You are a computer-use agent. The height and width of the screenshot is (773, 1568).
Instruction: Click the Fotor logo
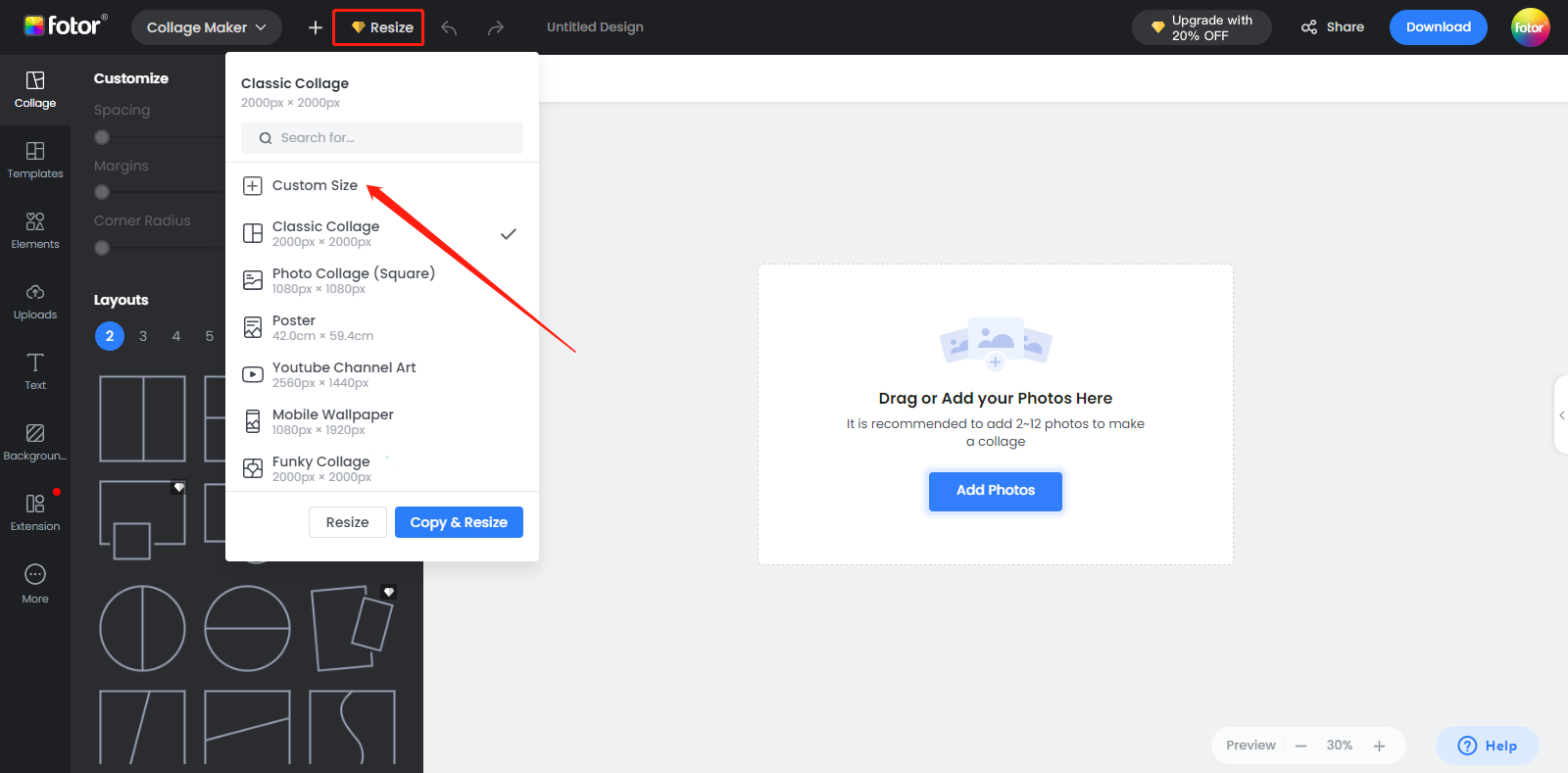pyautogui.click(x=65, y=25)
